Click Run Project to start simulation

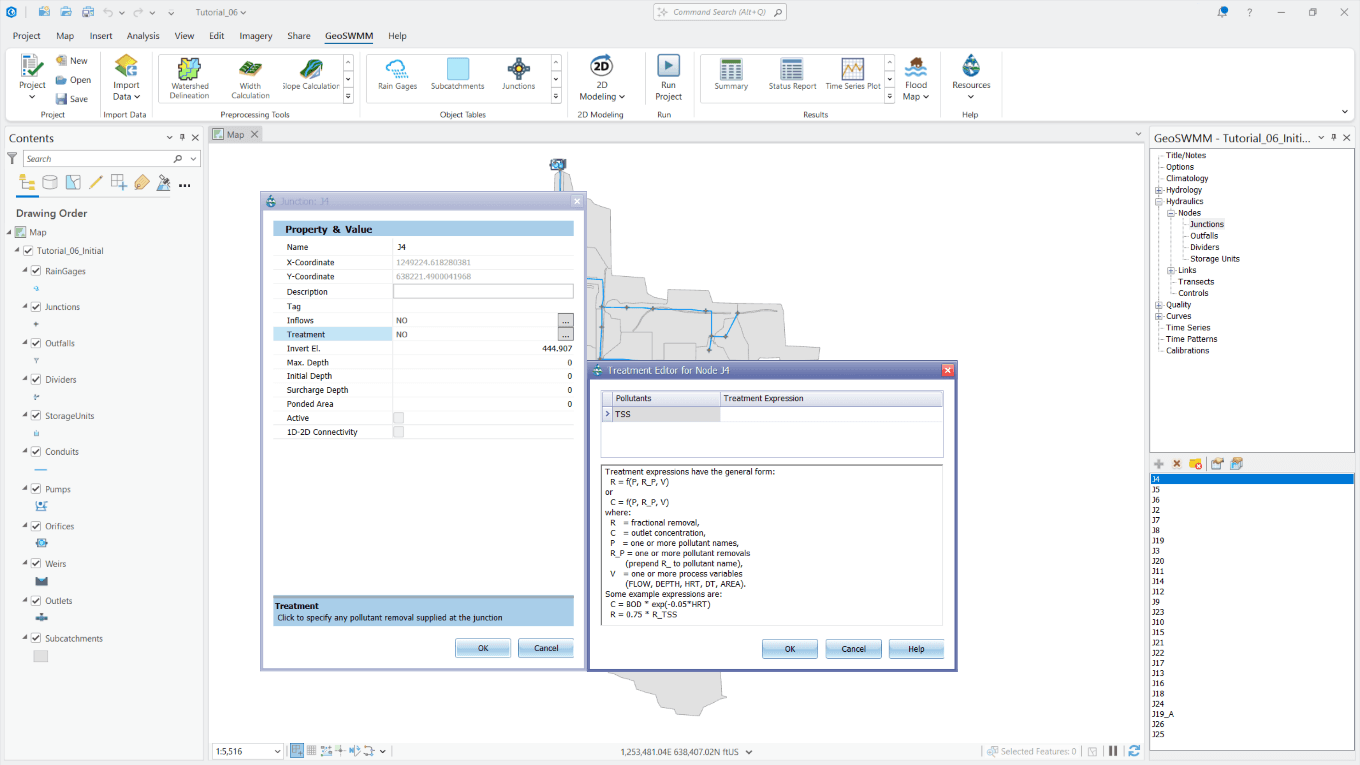[668, 77]
